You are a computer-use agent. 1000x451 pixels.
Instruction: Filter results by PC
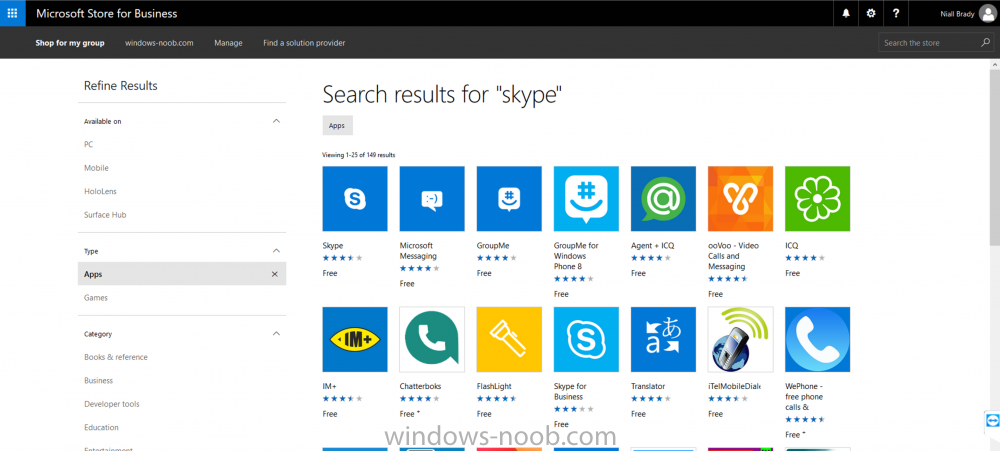89,145
